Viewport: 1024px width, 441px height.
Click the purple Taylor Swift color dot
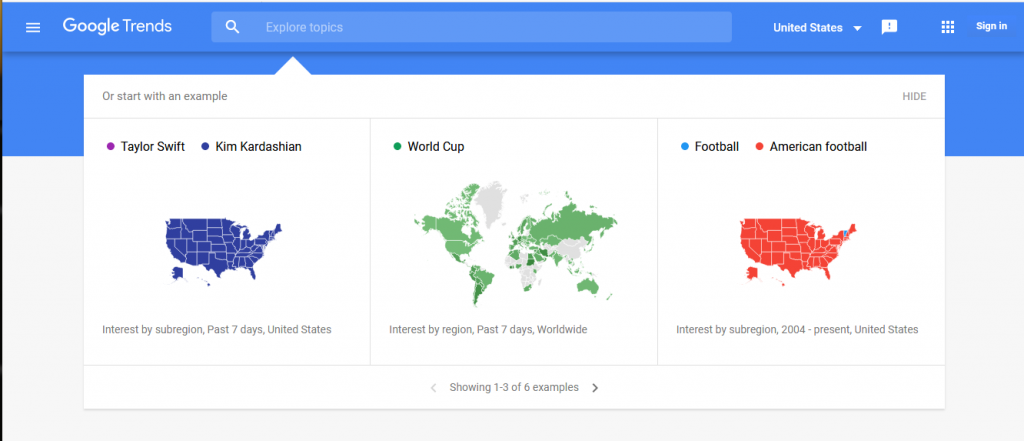[x=110, y=147]
